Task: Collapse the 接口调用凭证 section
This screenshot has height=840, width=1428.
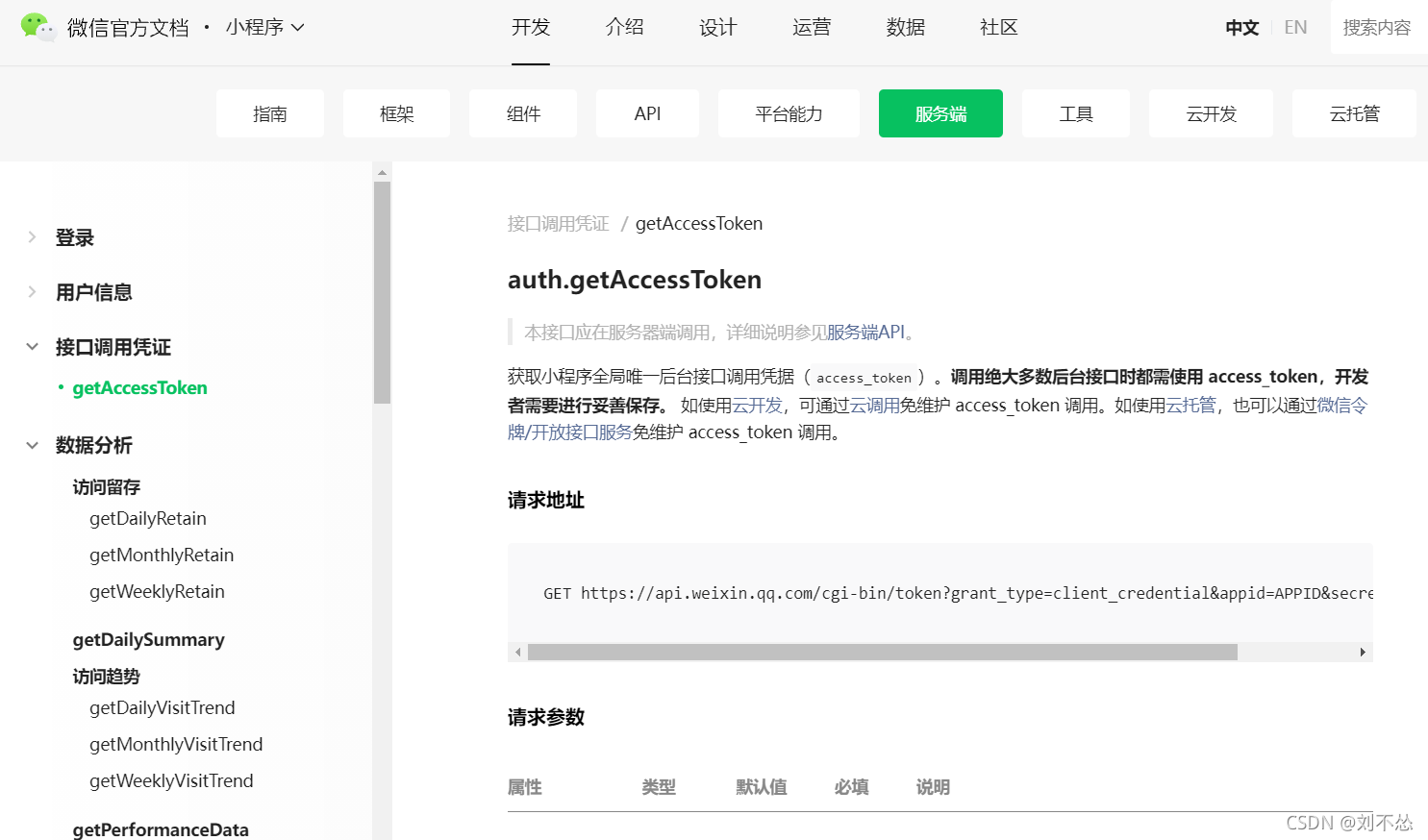Action: (x=113, y=347)
